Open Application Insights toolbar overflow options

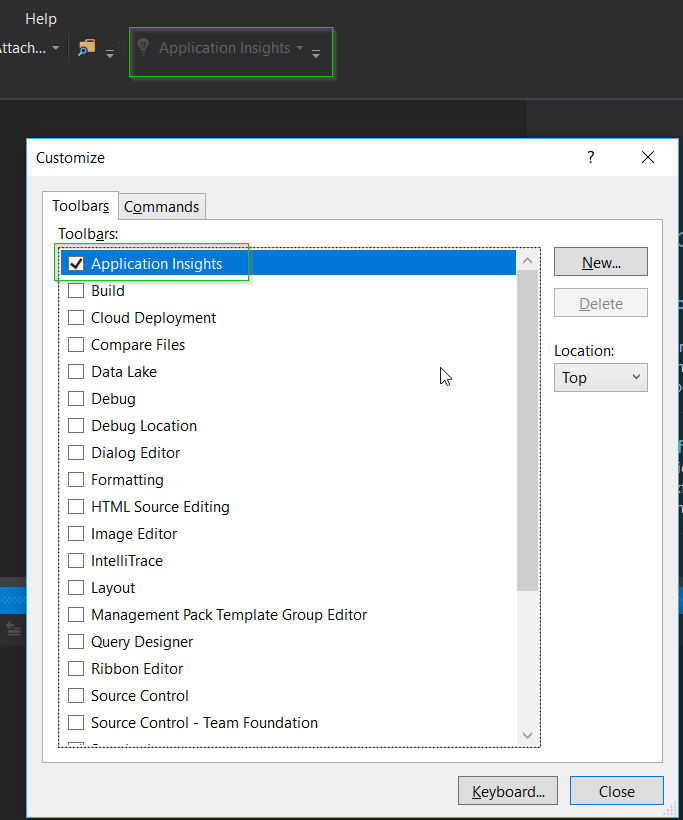coord(316,53)
